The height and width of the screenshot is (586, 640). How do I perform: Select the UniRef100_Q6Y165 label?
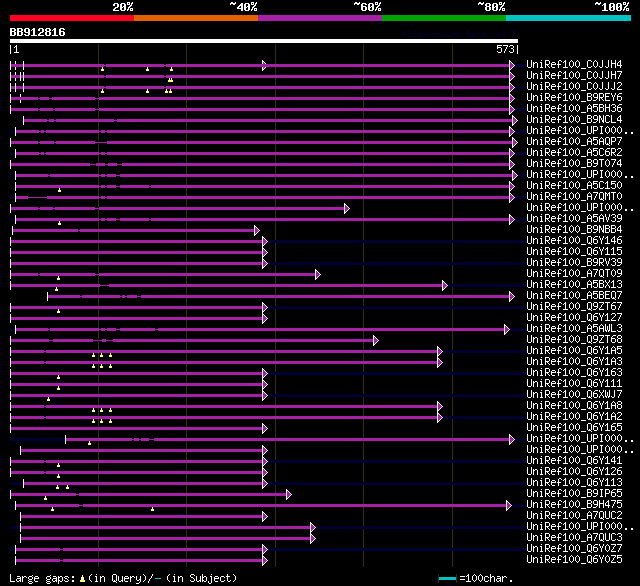click(x=574, y=428)
